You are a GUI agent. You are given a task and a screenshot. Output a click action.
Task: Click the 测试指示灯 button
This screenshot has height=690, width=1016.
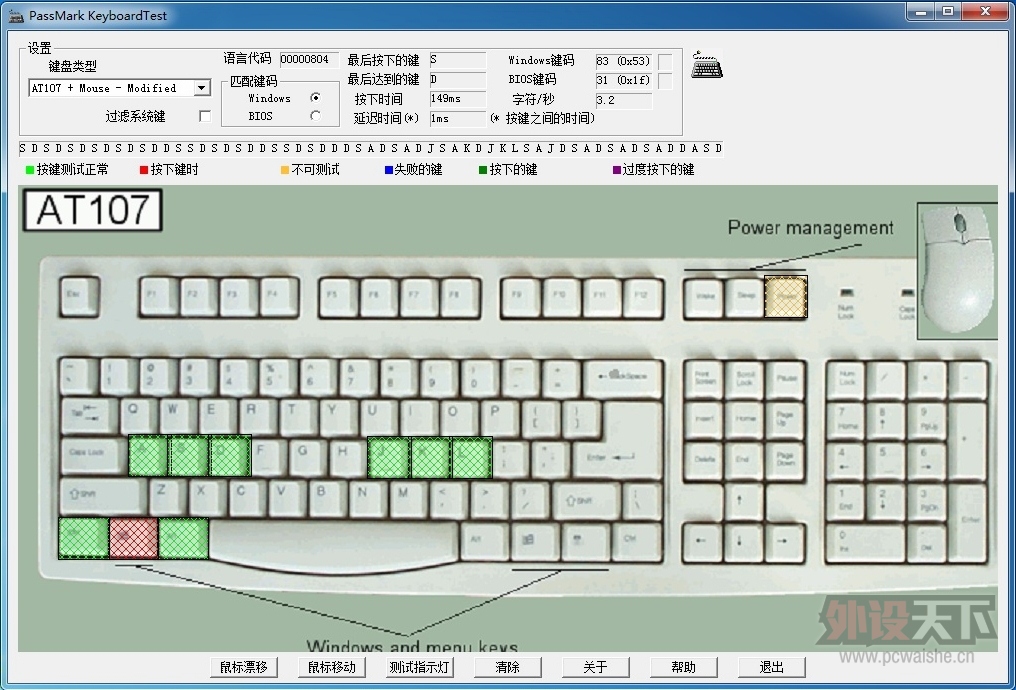(x=420, y=667)
